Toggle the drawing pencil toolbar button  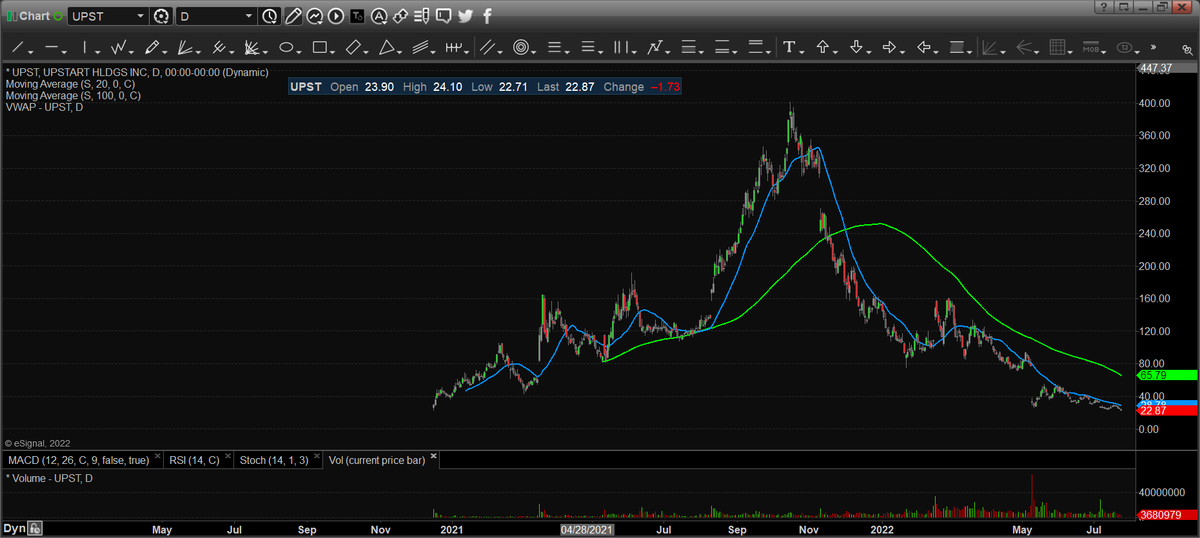click(293, 16)
